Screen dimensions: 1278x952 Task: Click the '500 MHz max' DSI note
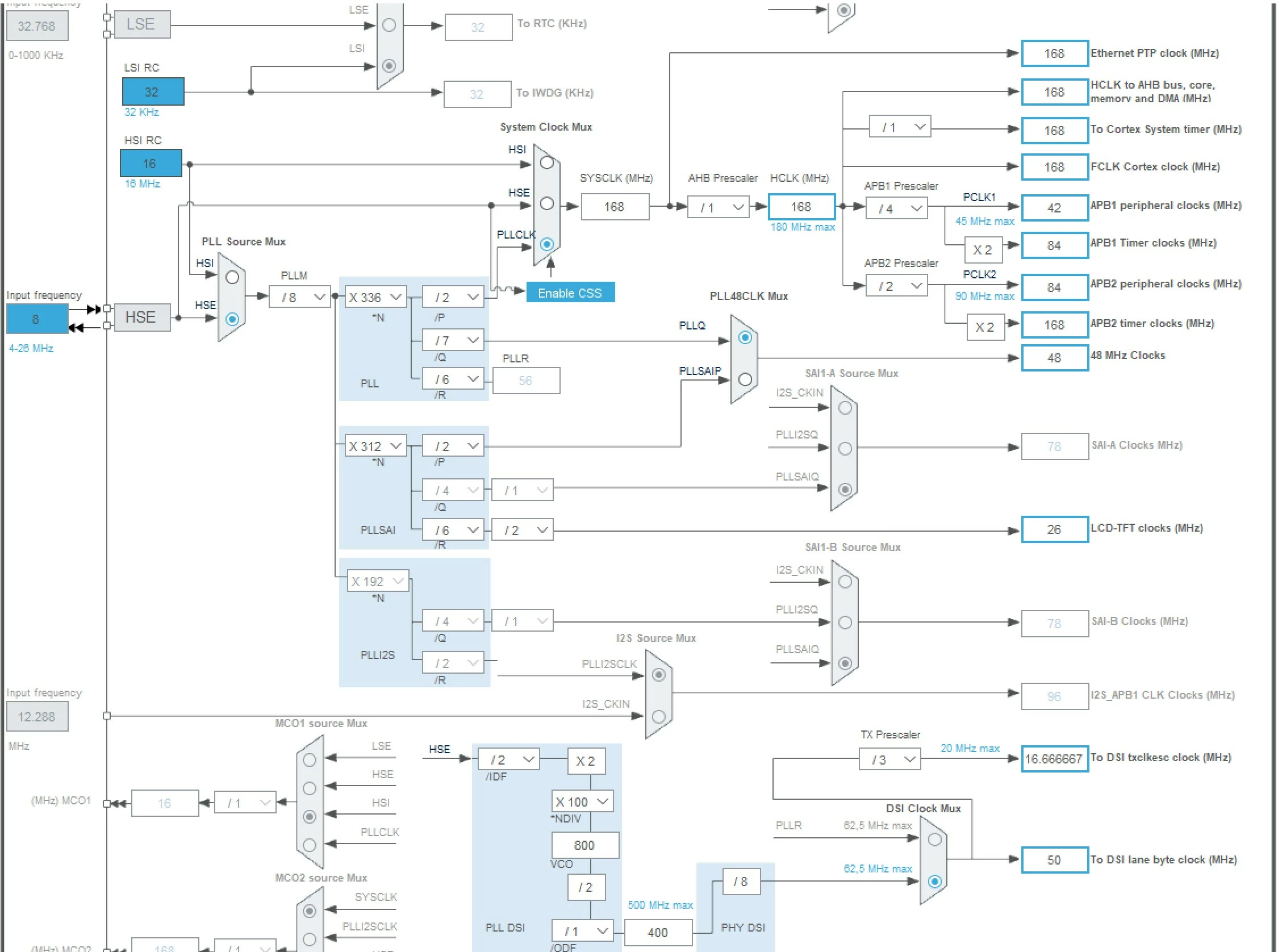tap(660, 905)
